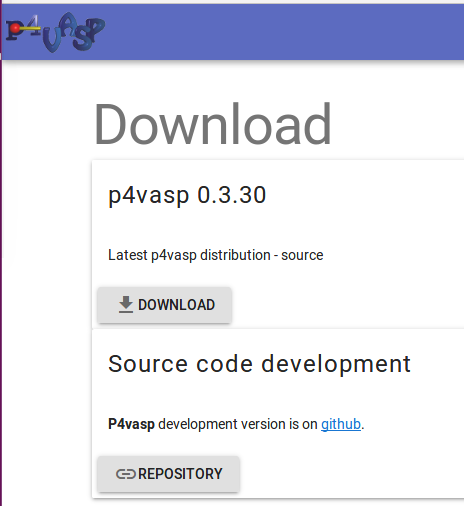Viewport: 464px width, 506px height.
Task: Download the p4vasp 0.3.30 source distribution
Action: pos(164,305)
